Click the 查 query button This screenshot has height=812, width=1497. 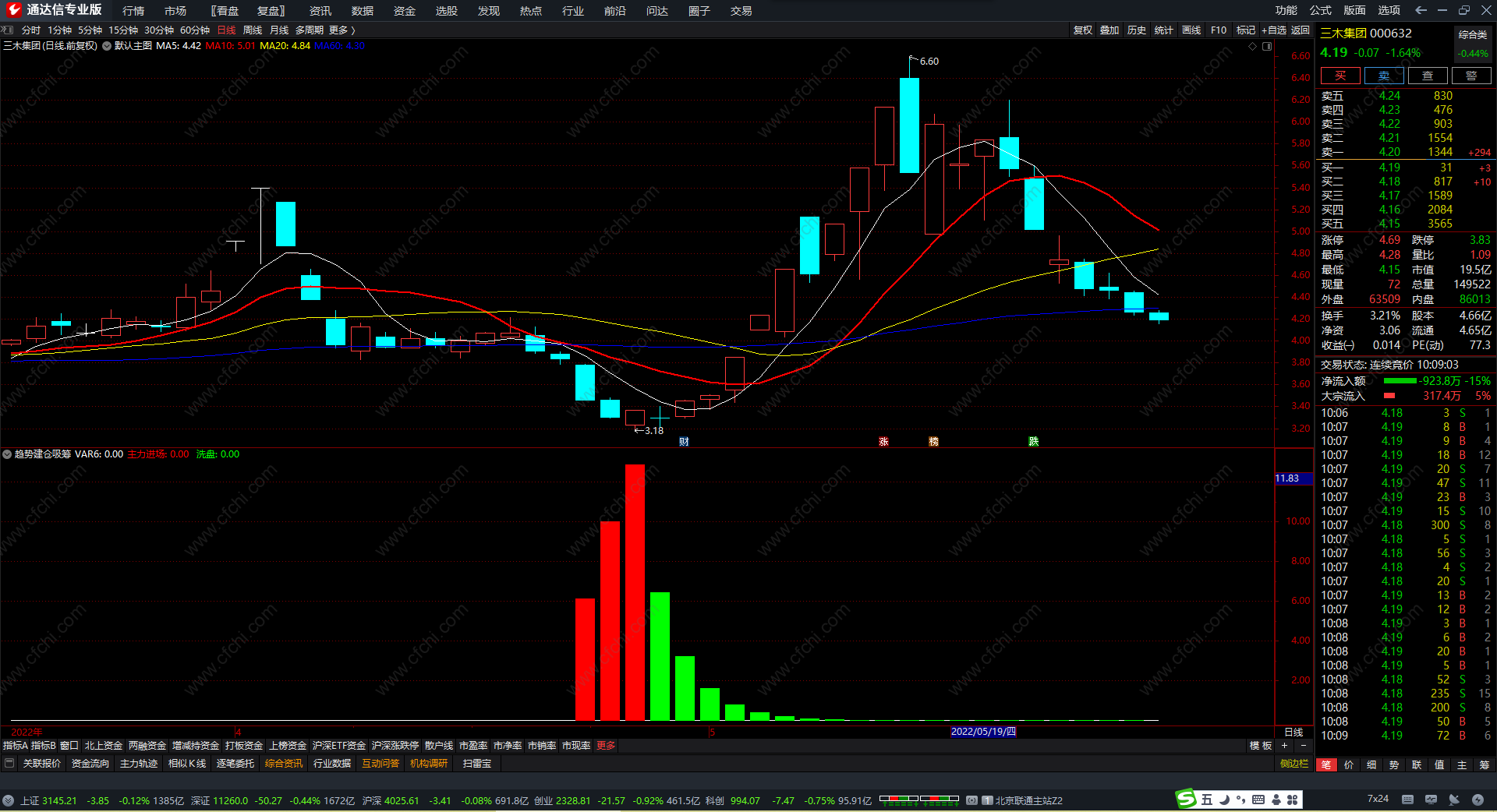tap(1428, 76)
